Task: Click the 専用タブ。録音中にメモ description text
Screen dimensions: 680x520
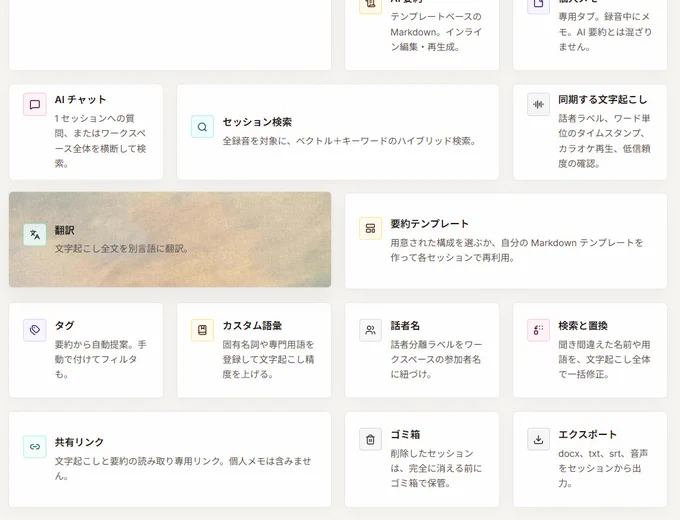Action: click(605, 32)
